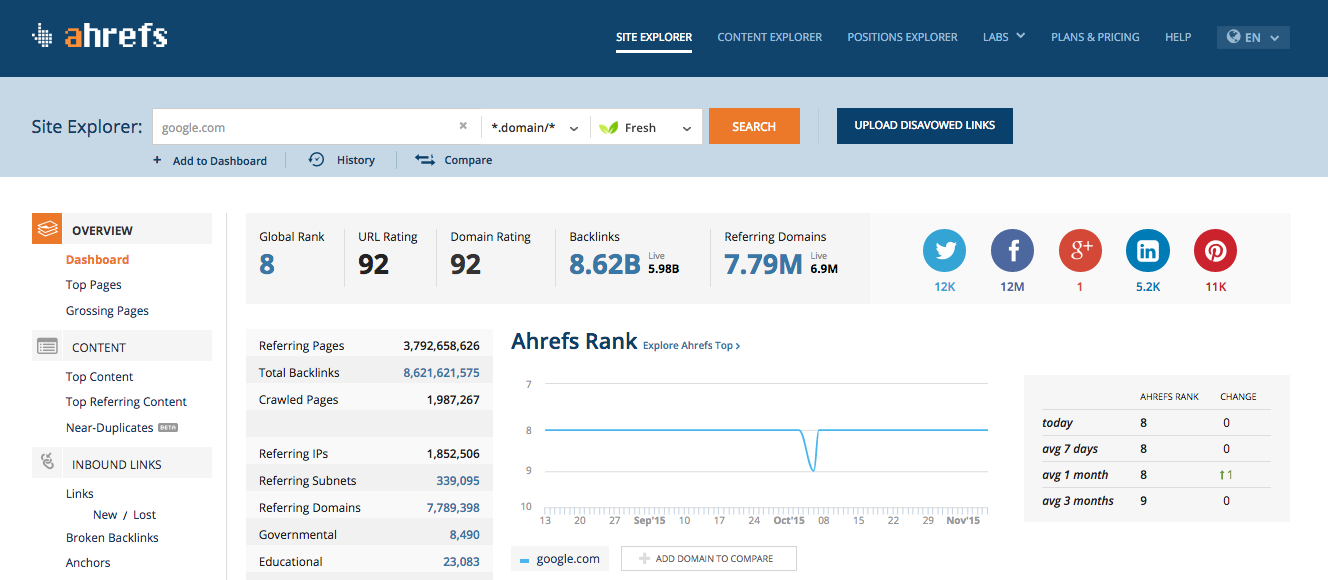
Task: Open Broken Backlinks in sidebar
Action: [112, 538]
